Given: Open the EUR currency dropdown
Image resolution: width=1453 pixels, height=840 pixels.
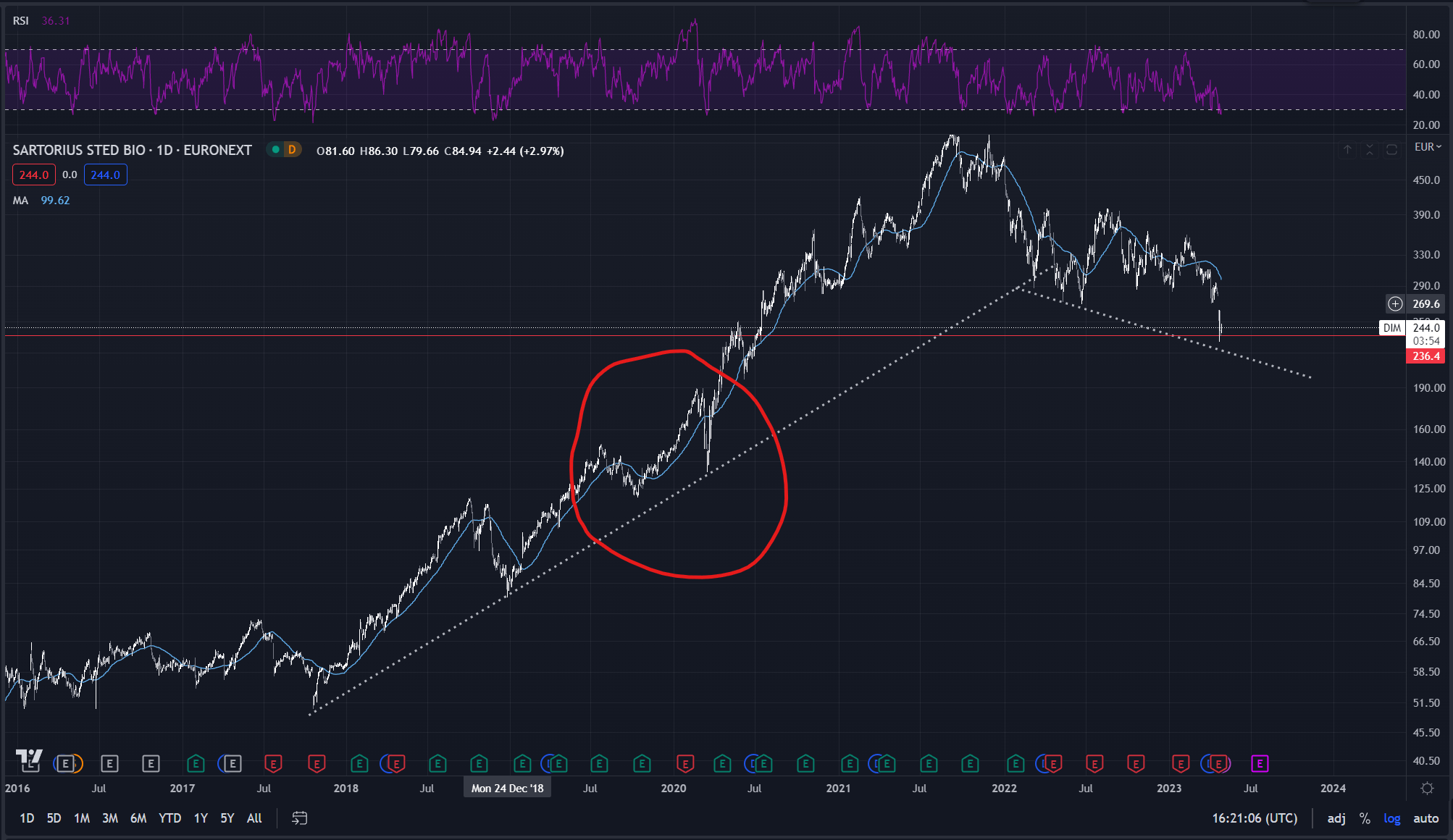Looking at the screenshot, I should 1428,147.
